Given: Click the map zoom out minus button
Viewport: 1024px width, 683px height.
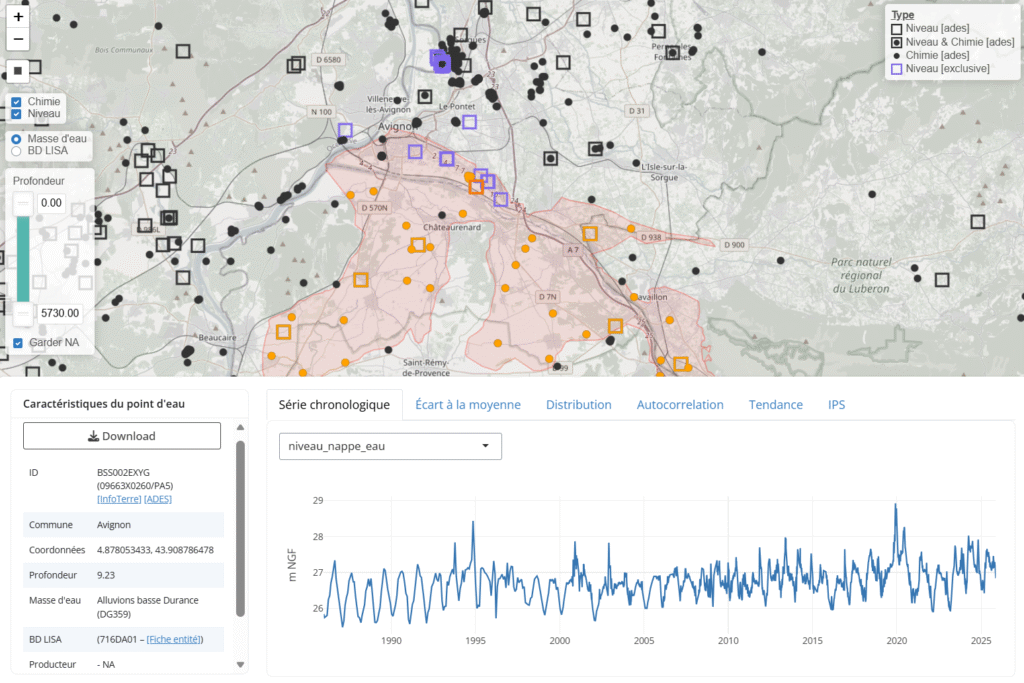Looking at the screenshot, I should 18,40.
